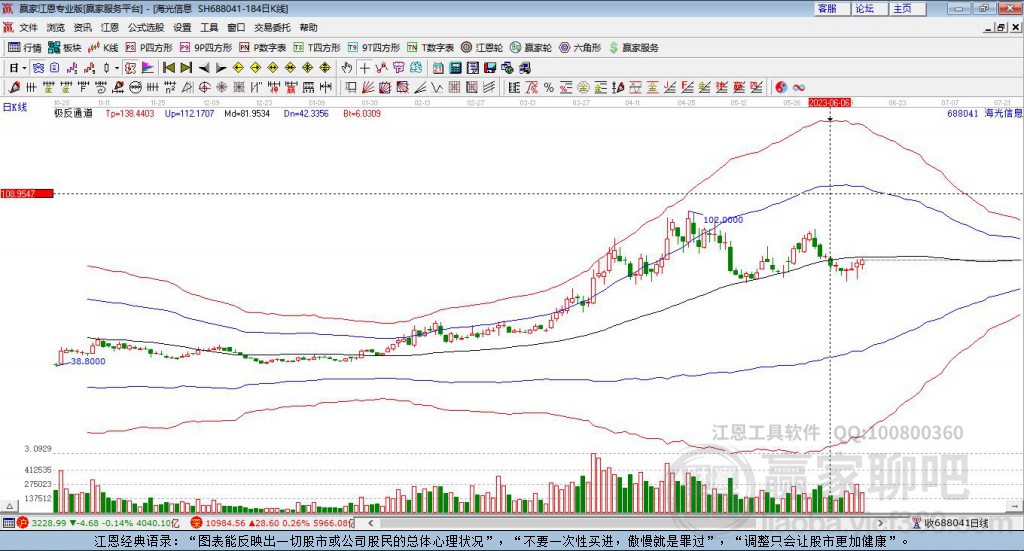Image resolution: width=1024 pixels, height=551 pixels.
Task: Click the red 108.9547 price label
Action: tap(27, 194)
